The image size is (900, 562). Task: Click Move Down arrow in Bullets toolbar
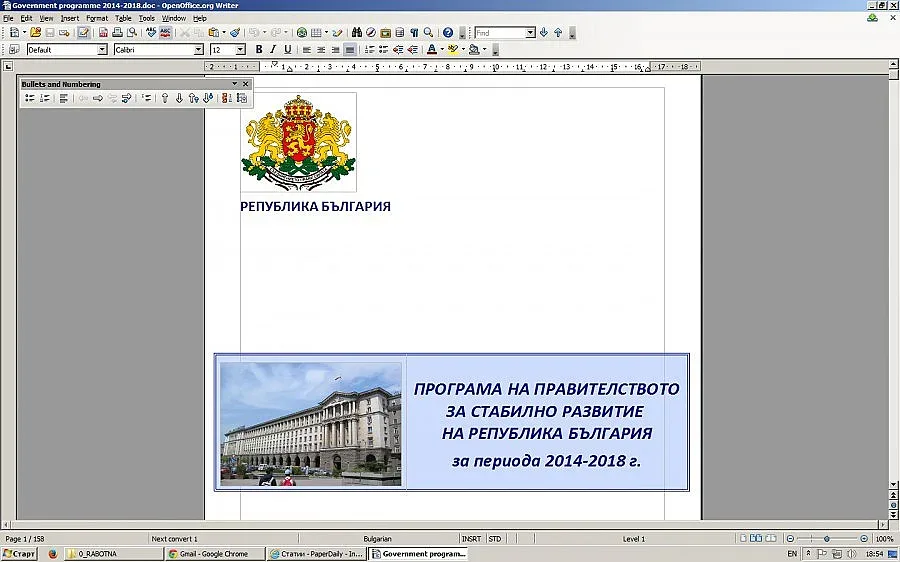click(179, 98)
